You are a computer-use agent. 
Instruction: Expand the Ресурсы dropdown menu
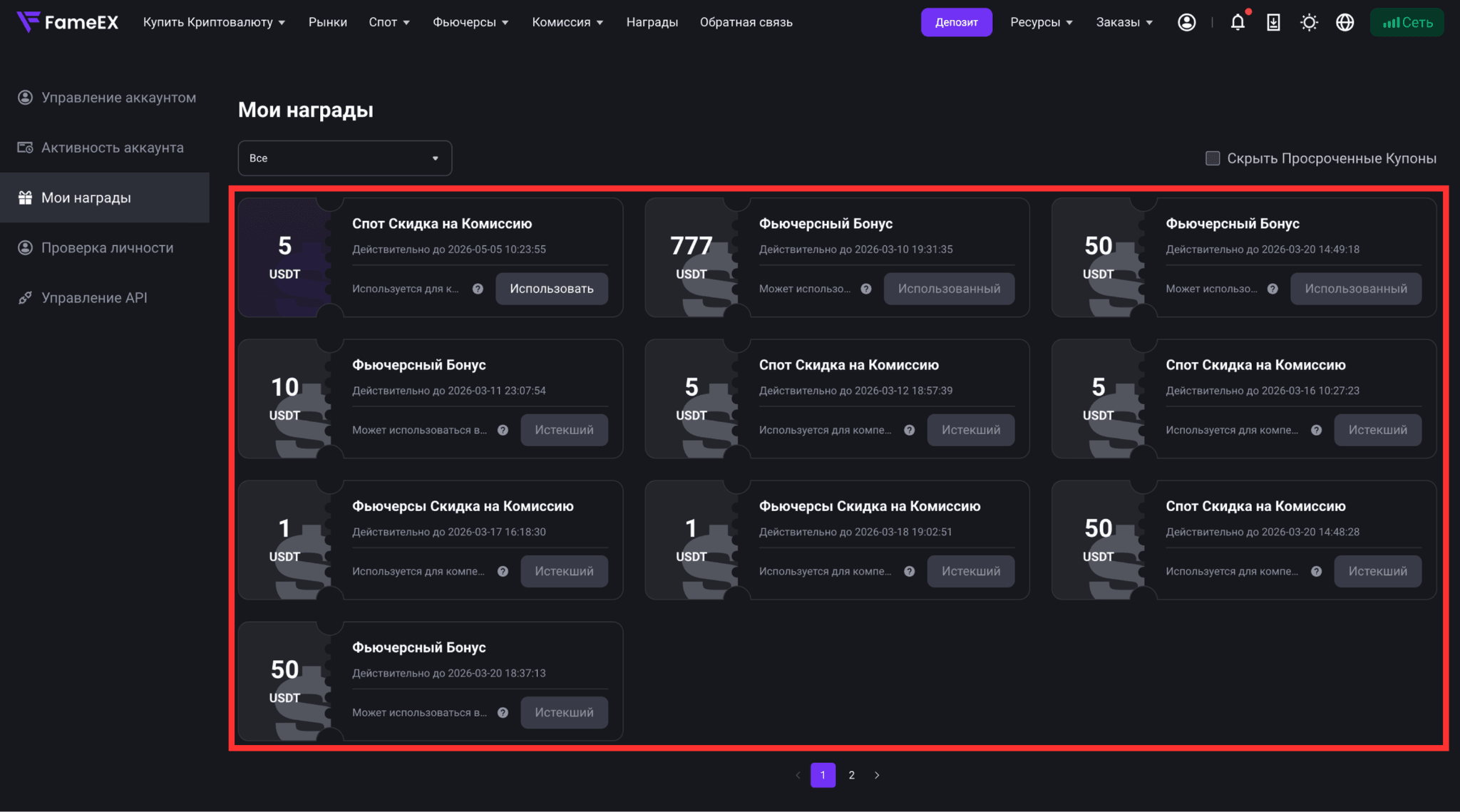[x=1042, y=22]
